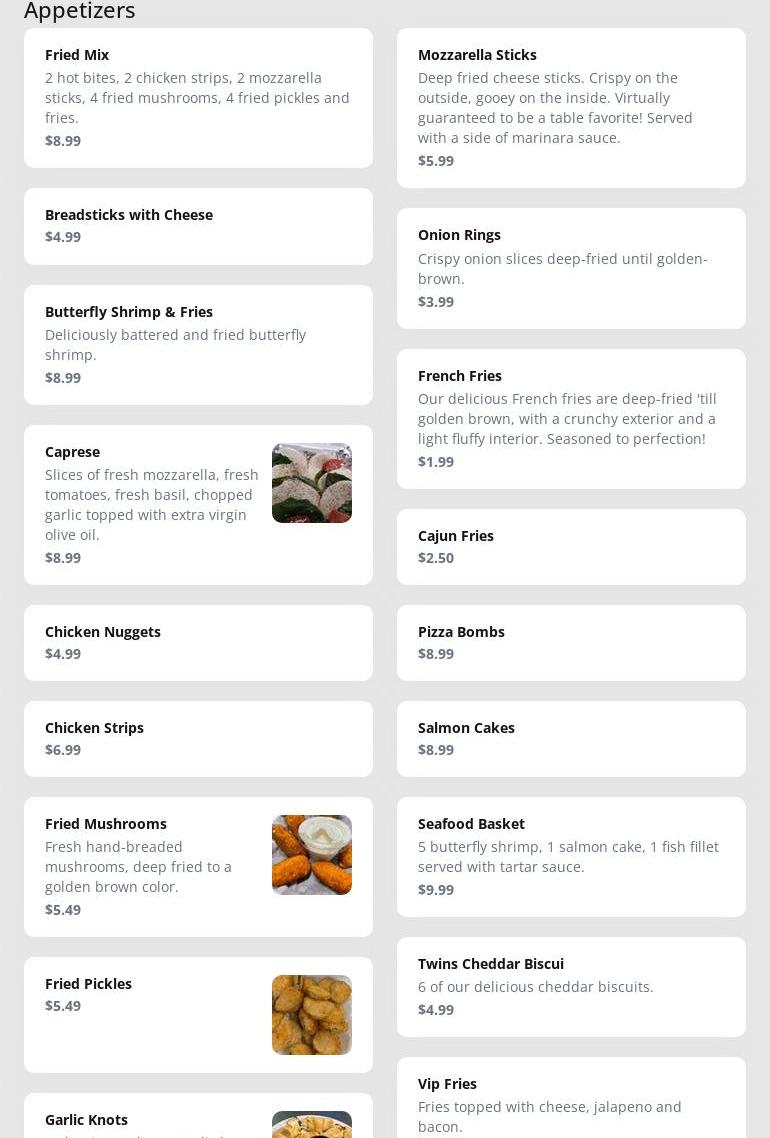
Task: Click the Garlic Knots image
Action: [x=311, y=1125]
